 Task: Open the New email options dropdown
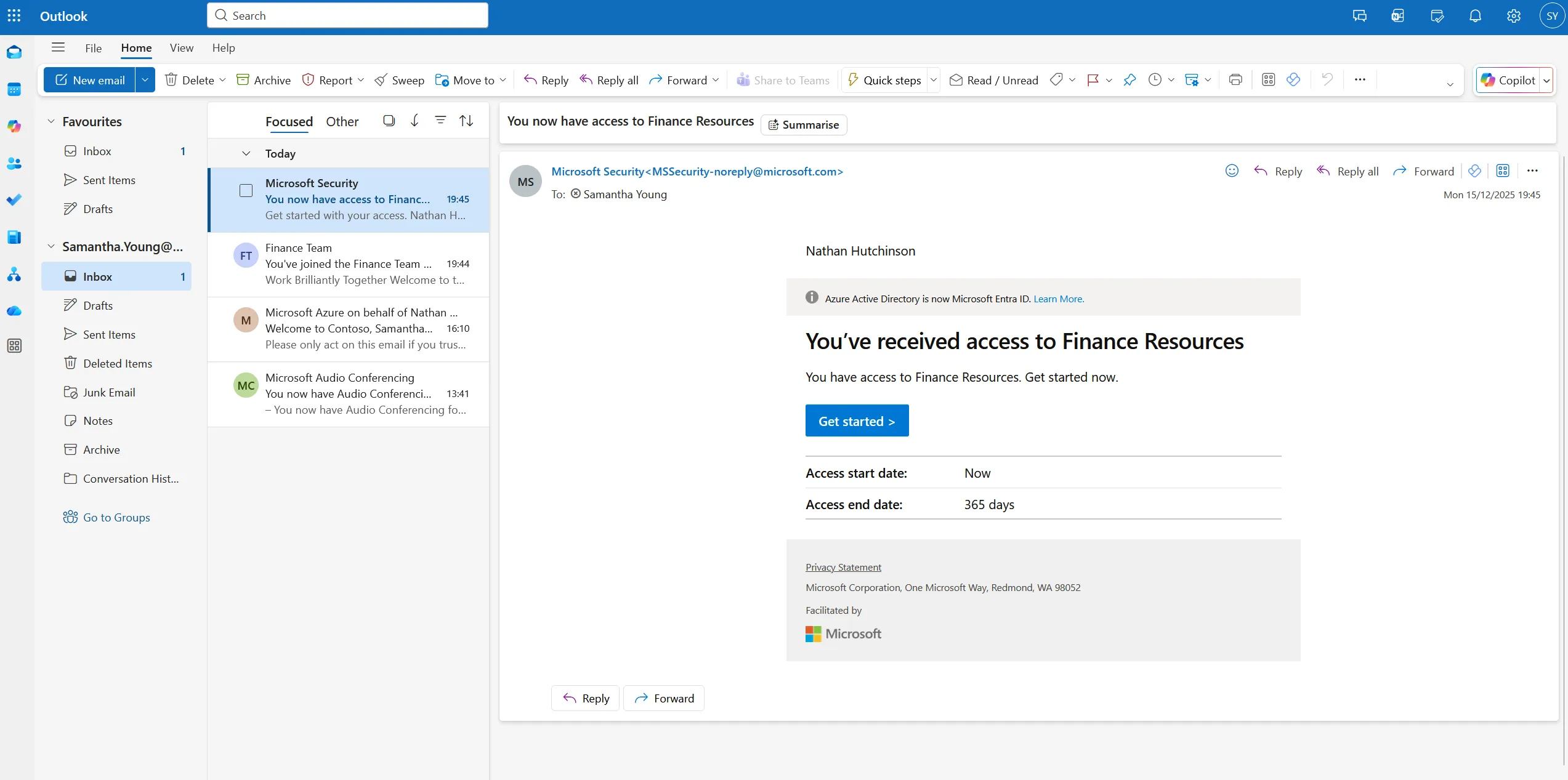click(x=145, y=80)
